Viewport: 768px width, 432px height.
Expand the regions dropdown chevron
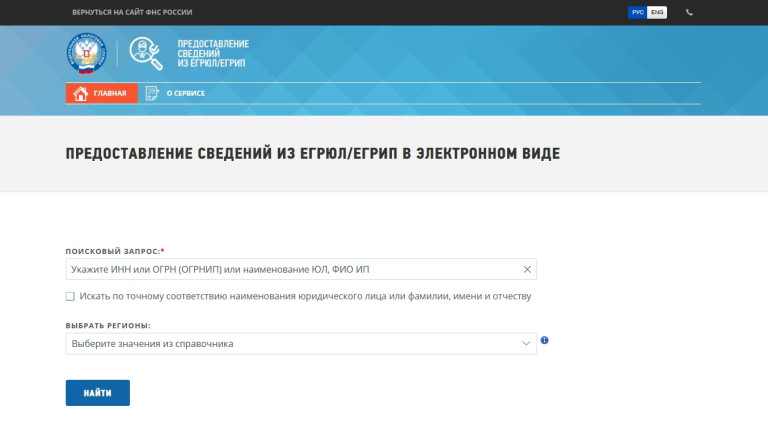pos(526,343)
